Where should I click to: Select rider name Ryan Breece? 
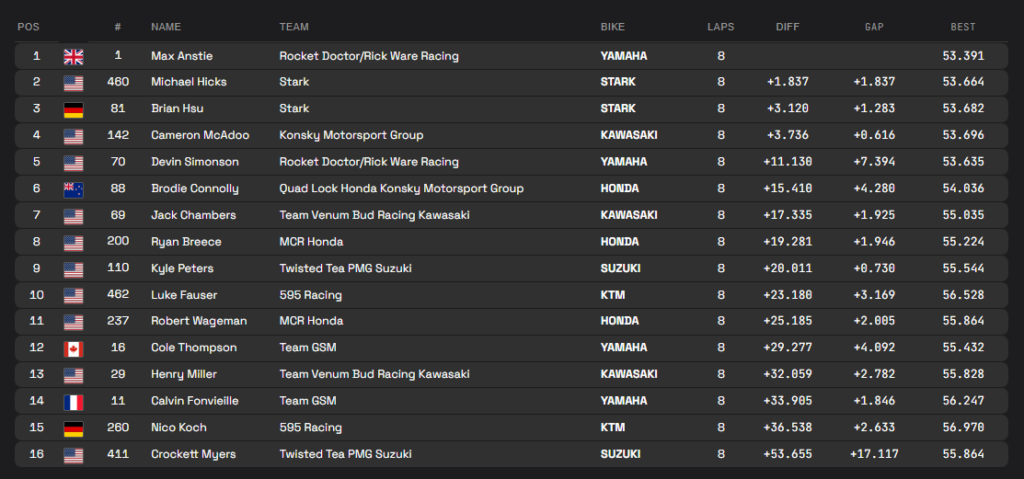(186, 242)
